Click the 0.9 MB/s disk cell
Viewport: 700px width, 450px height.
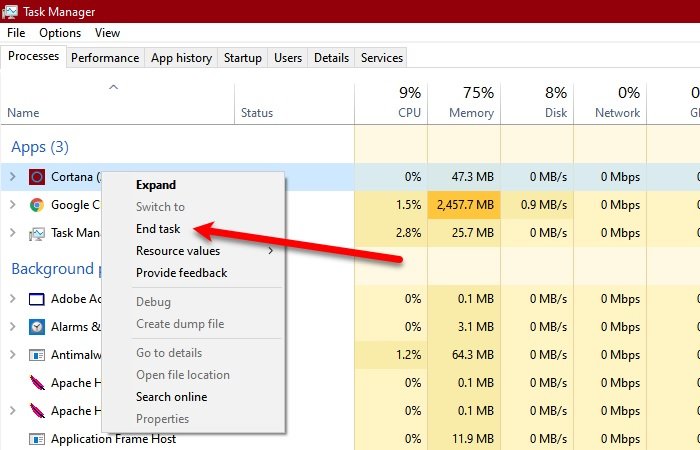click(x=537, y=205)
